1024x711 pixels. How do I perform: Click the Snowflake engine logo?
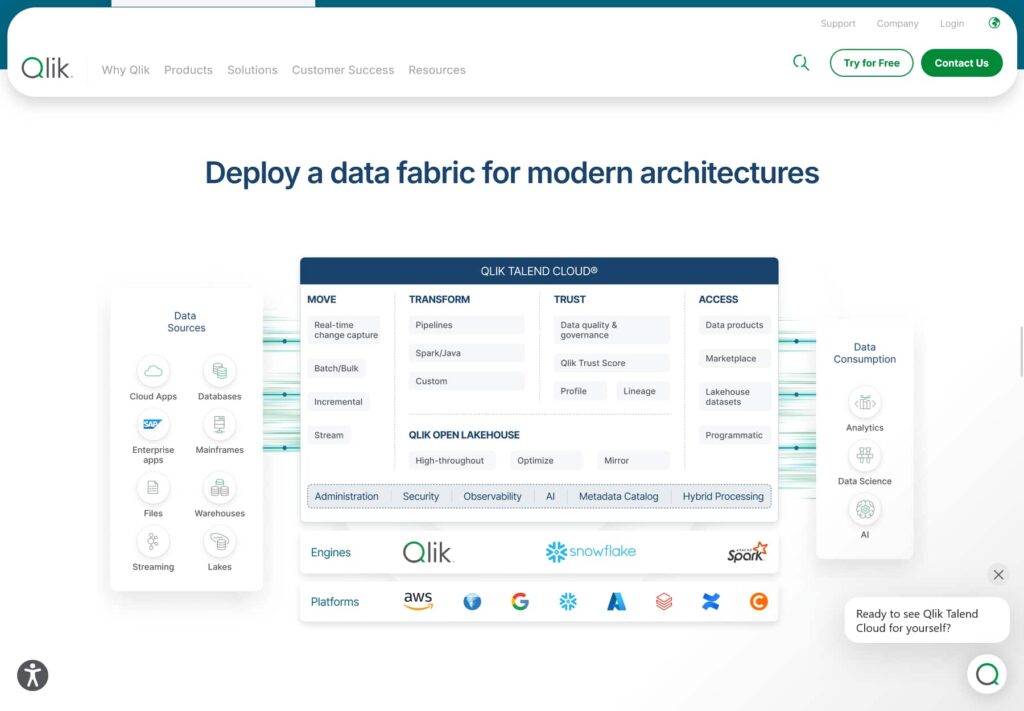pos(590,552)
